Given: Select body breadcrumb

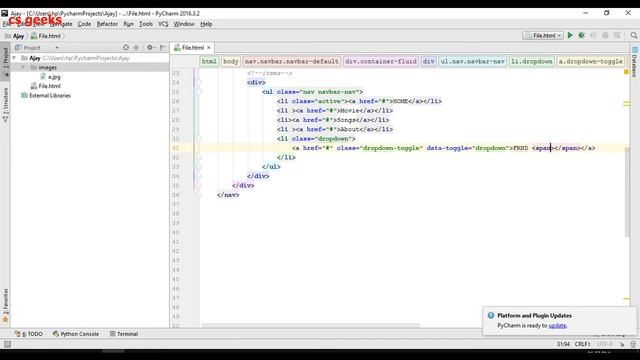Looking at the screenshot, I should tap(231, 61).
